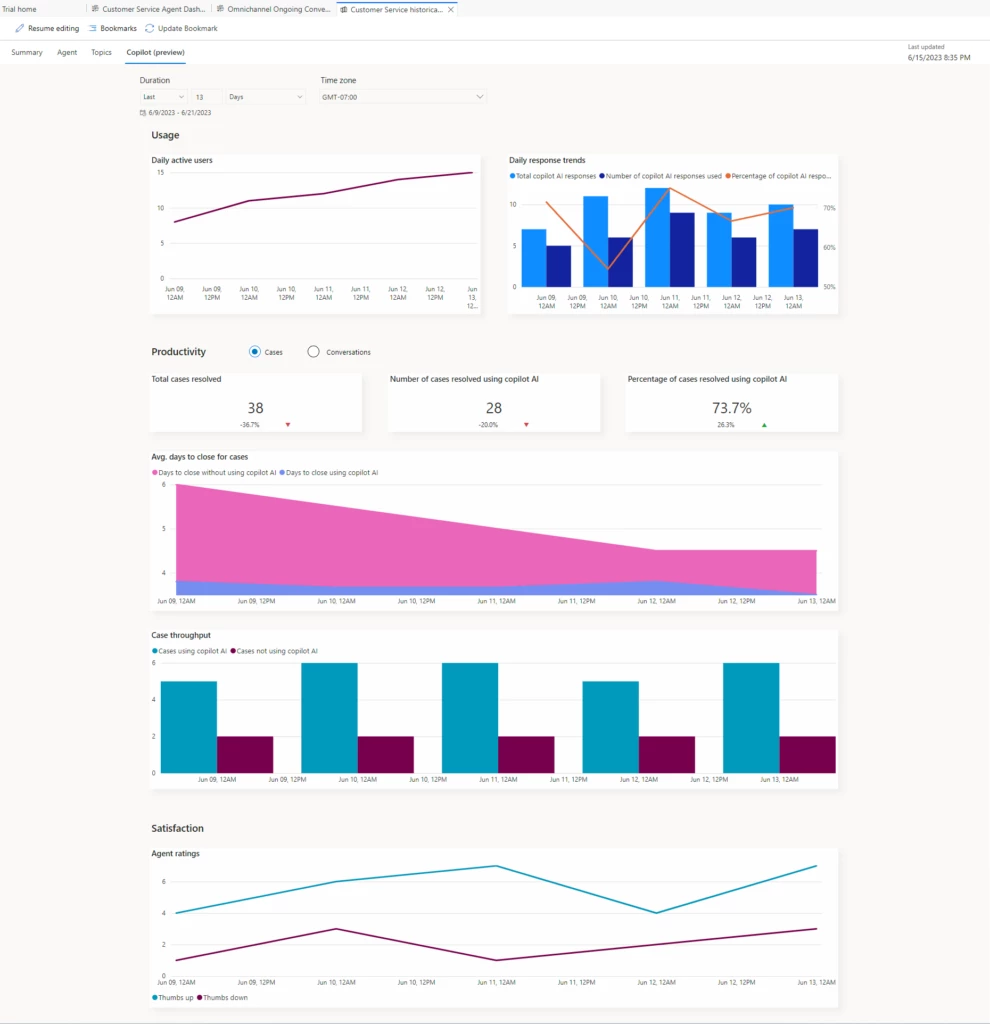The width and height of the screenshot is (990, 1024).
Task: Select the Resume editing pencil icon
Action: [x=19, y=28]
